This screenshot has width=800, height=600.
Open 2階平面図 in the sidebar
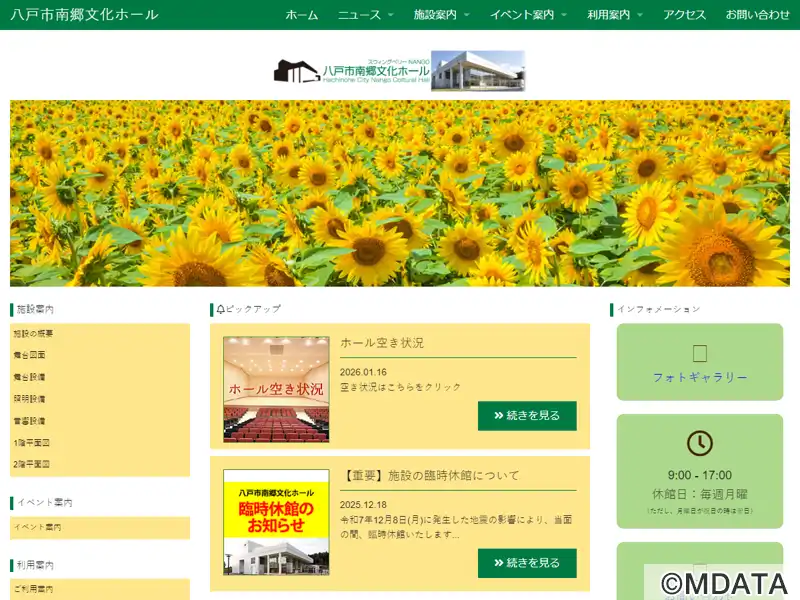coord(32,464)
